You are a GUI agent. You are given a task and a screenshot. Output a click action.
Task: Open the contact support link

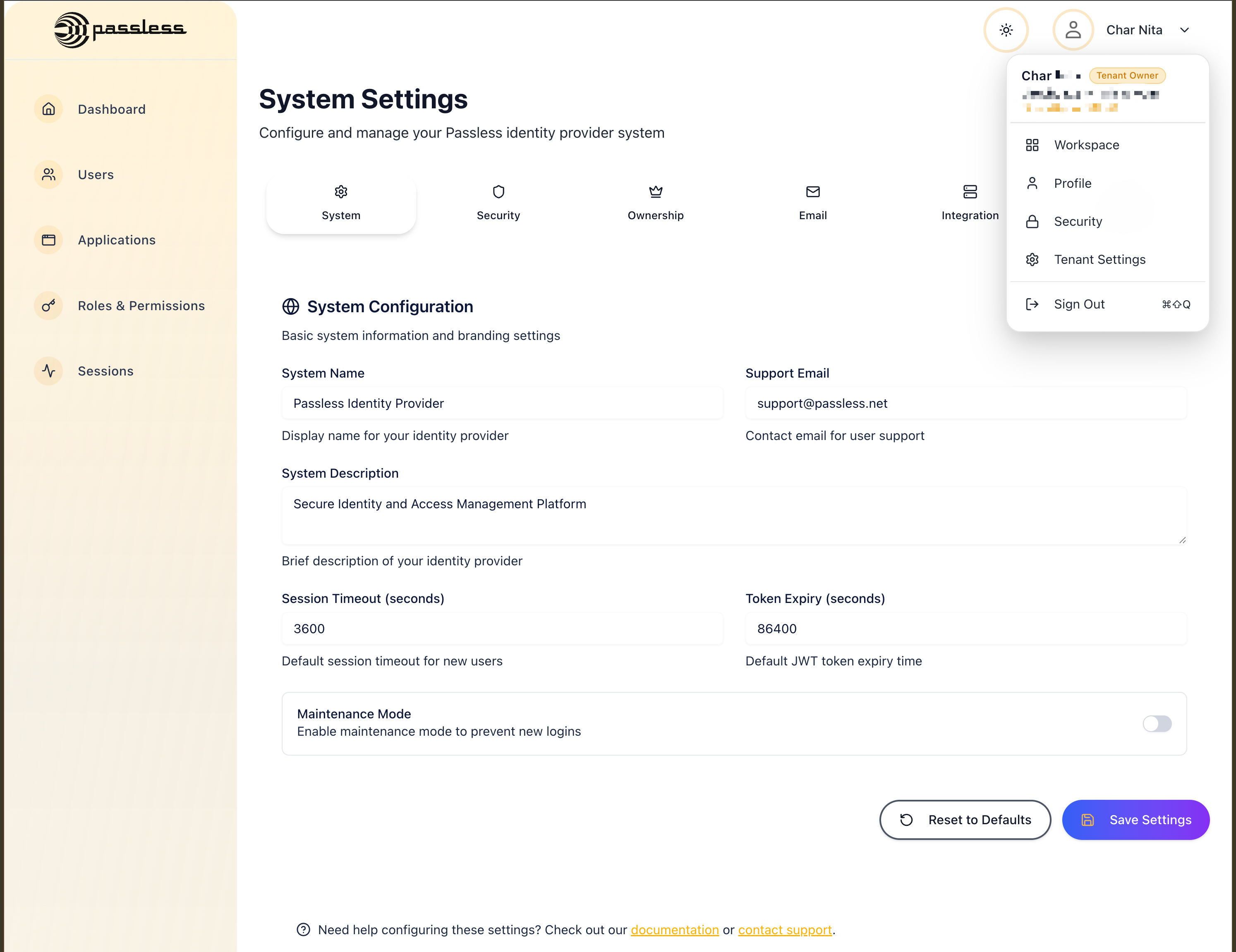[x=784, y=930]
